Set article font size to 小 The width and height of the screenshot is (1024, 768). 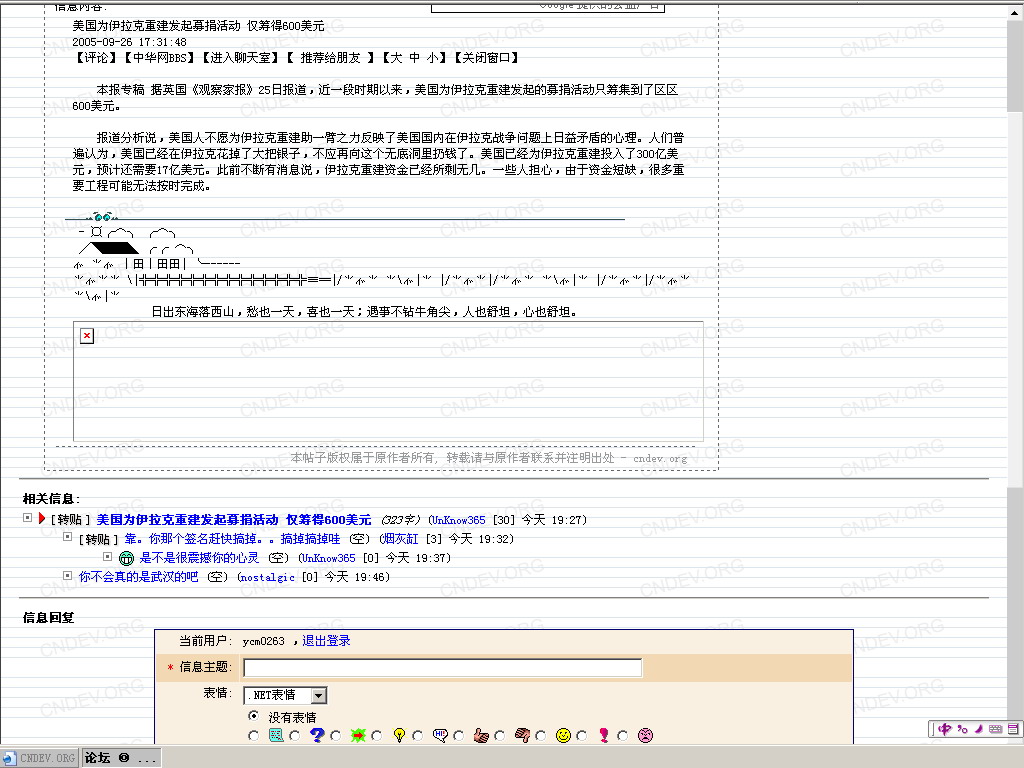click(432, 57)
